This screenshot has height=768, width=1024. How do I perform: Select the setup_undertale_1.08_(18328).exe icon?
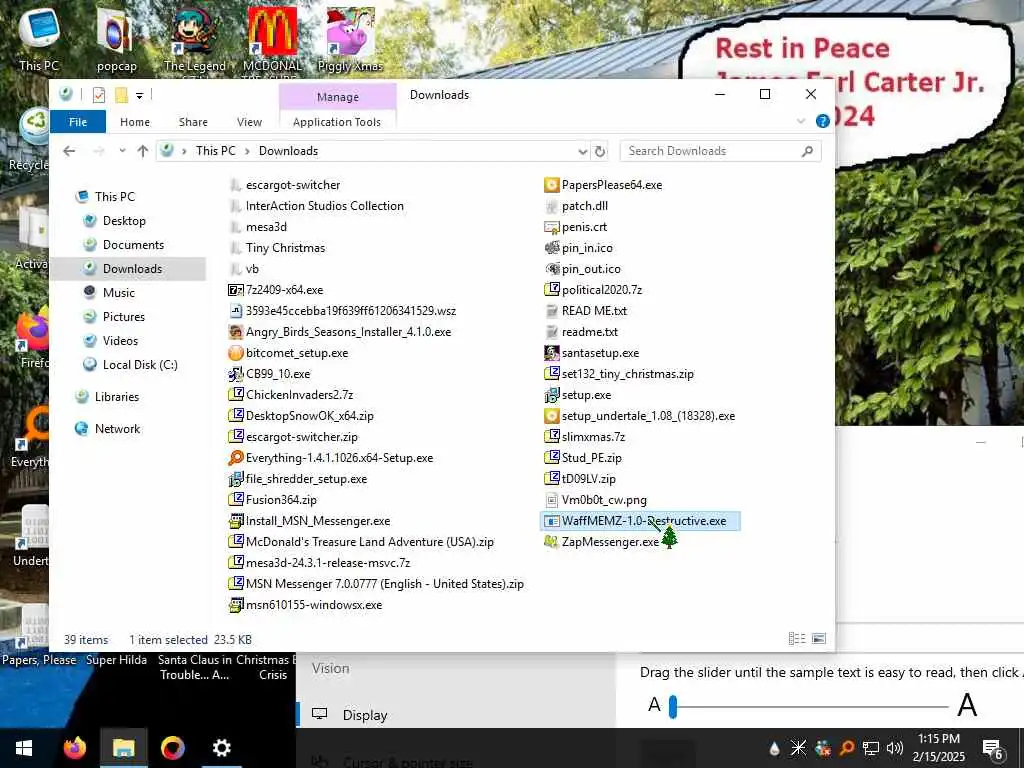click(552, 416)
